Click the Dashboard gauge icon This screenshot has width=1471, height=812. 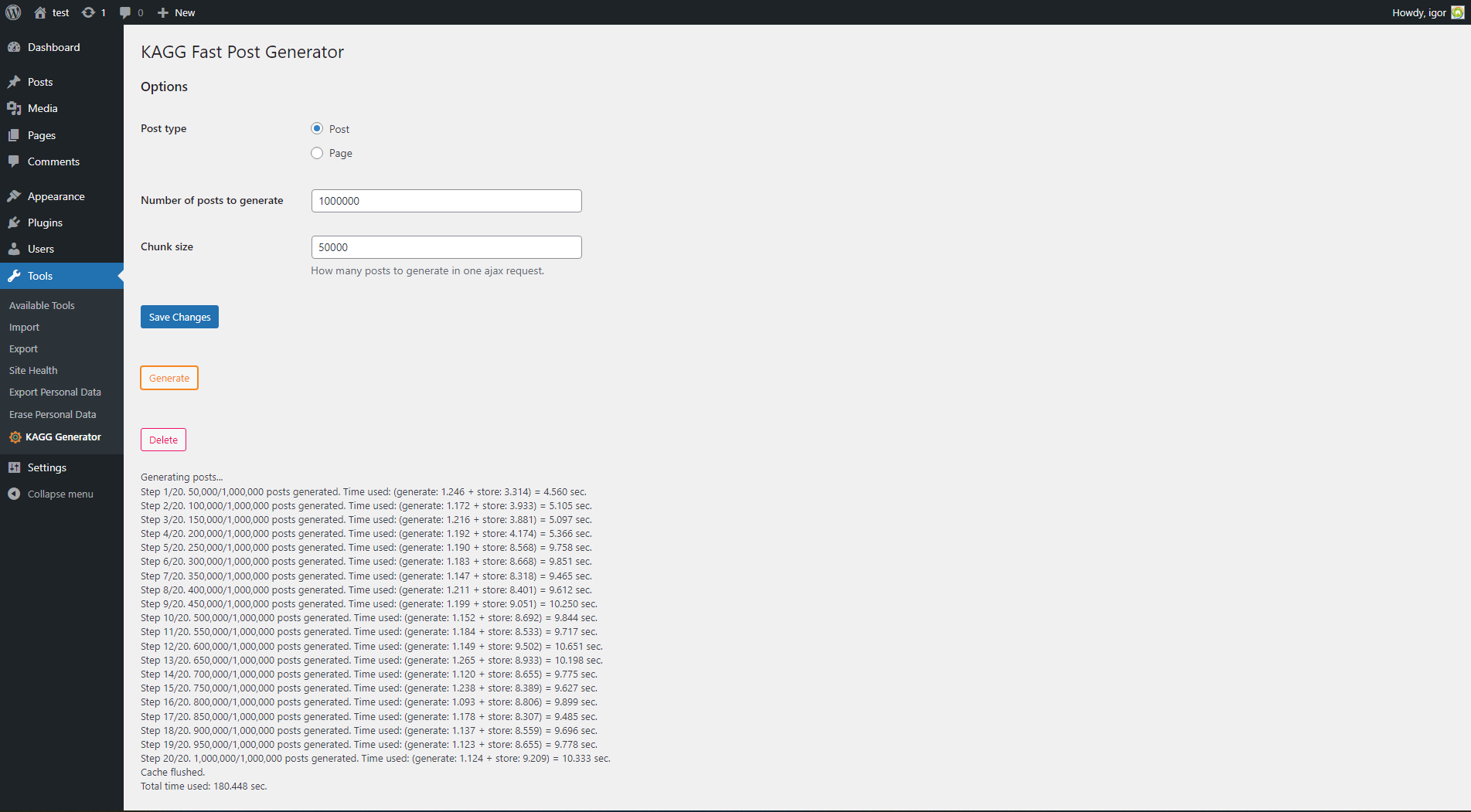pyautogui.click(x=14, y=47)
